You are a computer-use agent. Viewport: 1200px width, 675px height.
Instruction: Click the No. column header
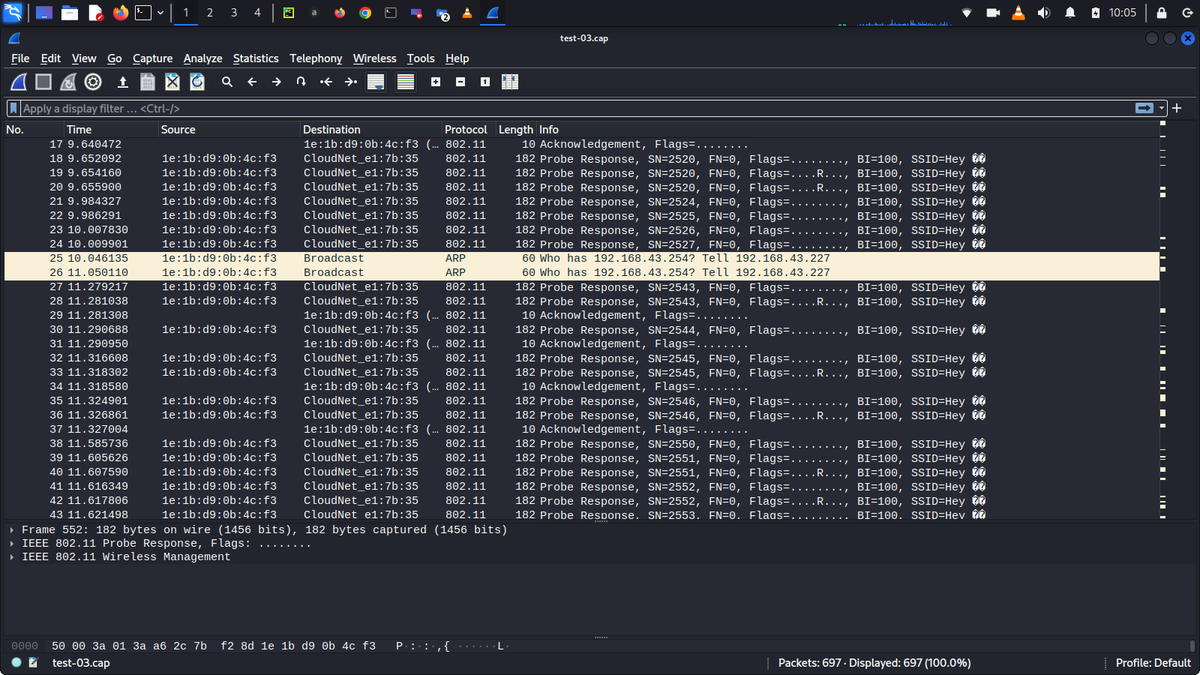pos(34,130)
